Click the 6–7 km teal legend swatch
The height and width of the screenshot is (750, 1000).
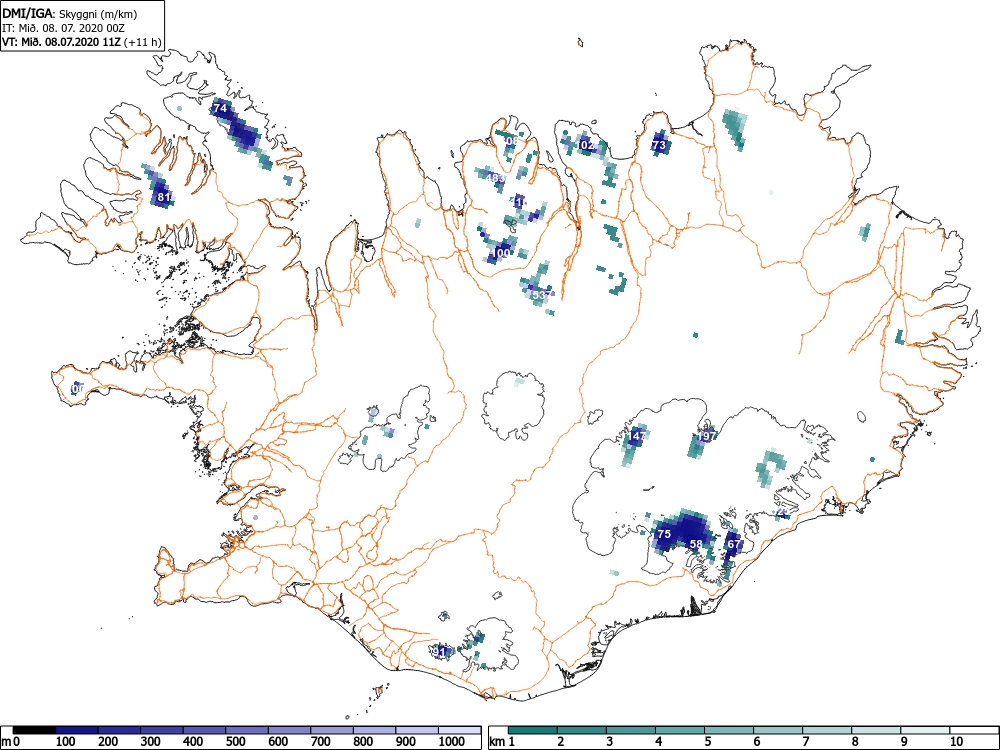(x=778, y=730)
